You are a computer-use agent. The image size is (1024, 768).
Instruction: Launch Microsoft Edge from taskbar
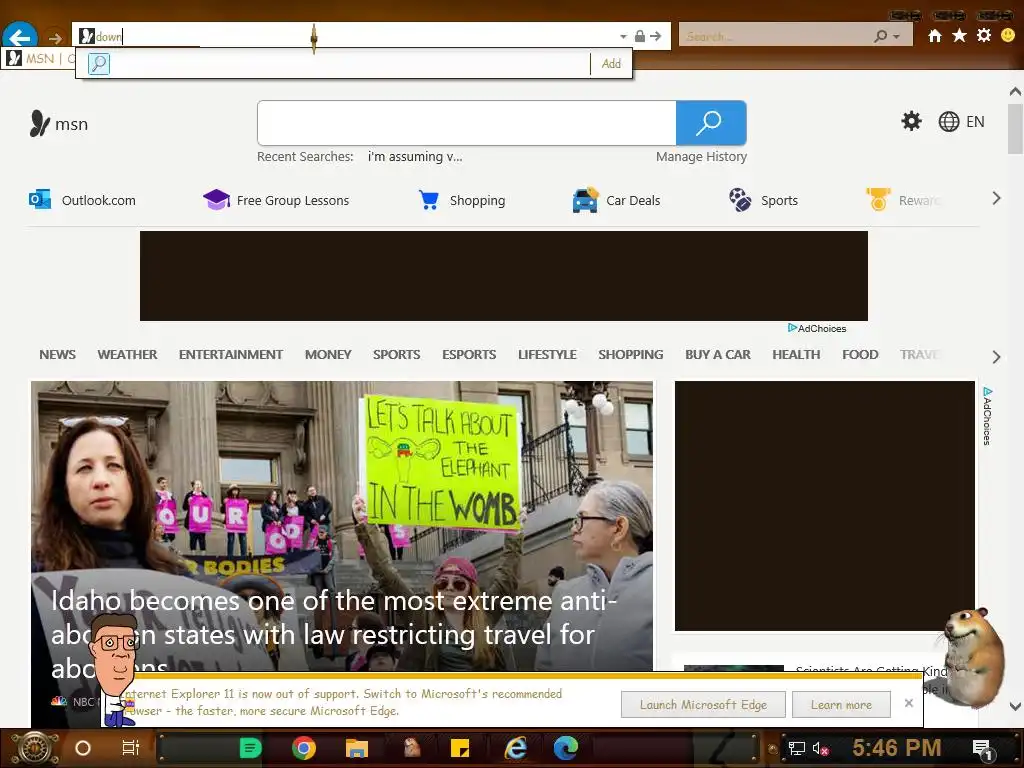[x=566, y=748]
